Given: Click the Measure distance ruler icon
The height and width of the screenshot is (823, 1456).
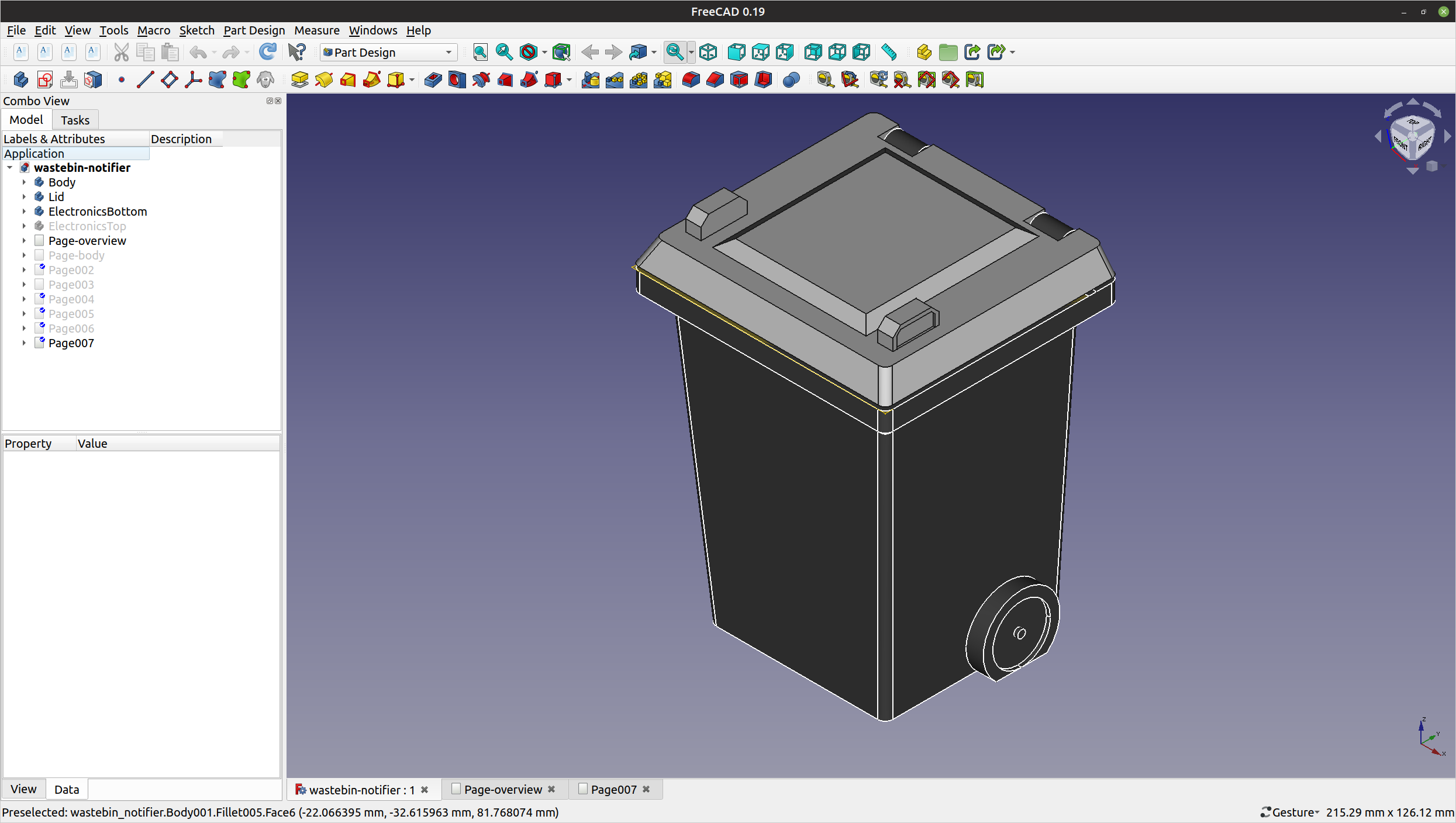Looking at the screenshot, I should point(889,52).
